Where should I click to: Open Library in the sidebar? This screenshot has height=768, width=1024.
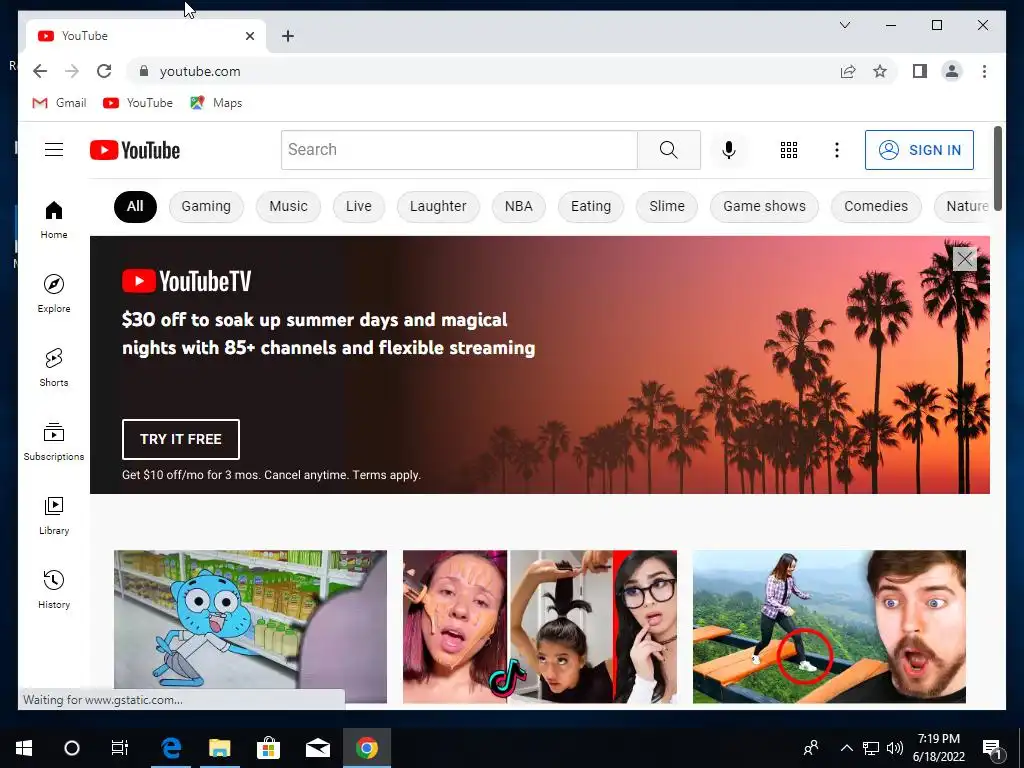click(x=54, y=515)
